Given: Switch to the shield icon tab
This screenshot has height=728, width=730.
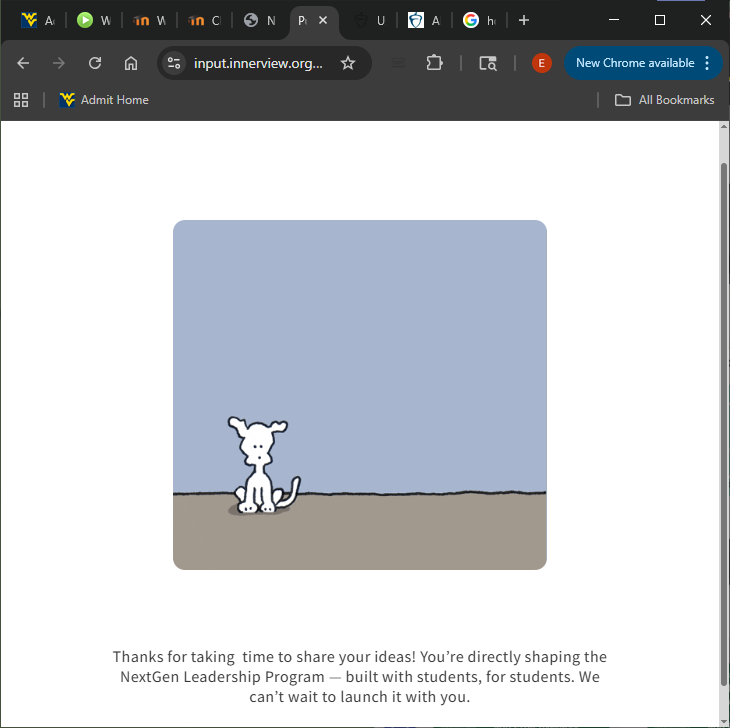Looking at the screenshot, I should (425, 20).
